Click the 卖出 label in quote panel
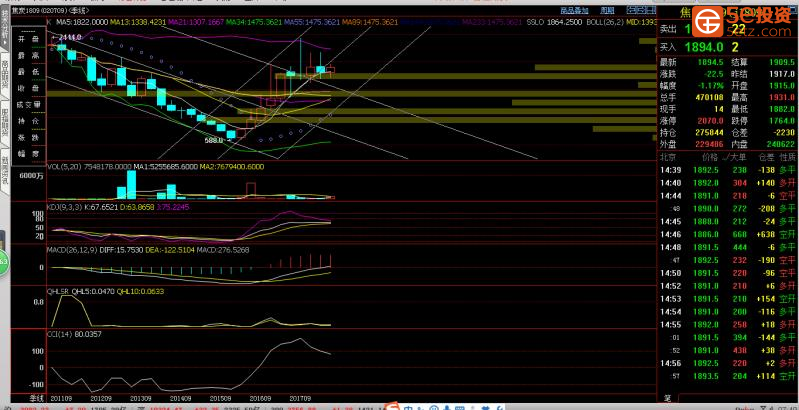The image size is (799, 410). point(668,30)
